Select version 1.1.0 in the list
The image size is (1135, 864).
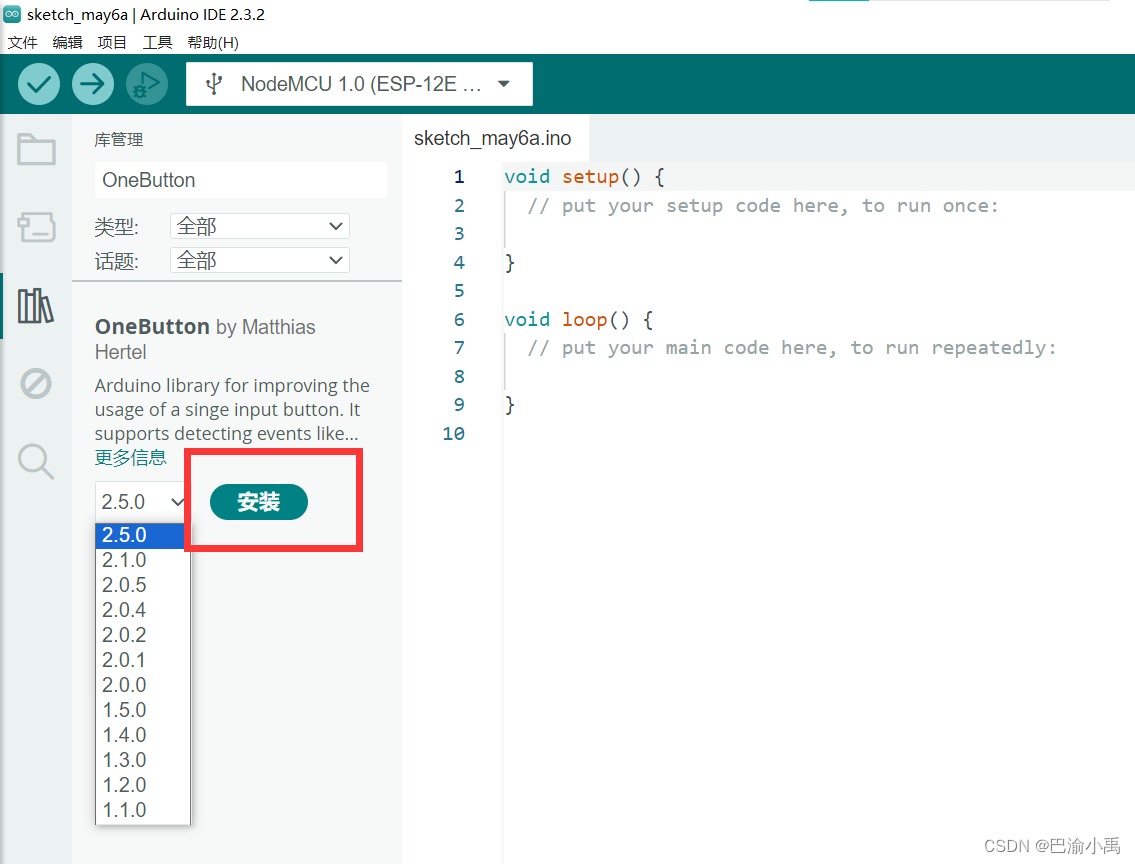[142, 810]
